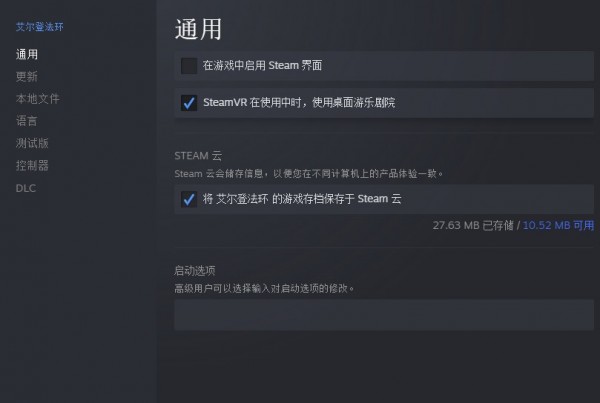Click the 在游戏中启用 Steam 界面 label text
The width and height of the screenshot is (600, 403).
click(x=262, y=66)
